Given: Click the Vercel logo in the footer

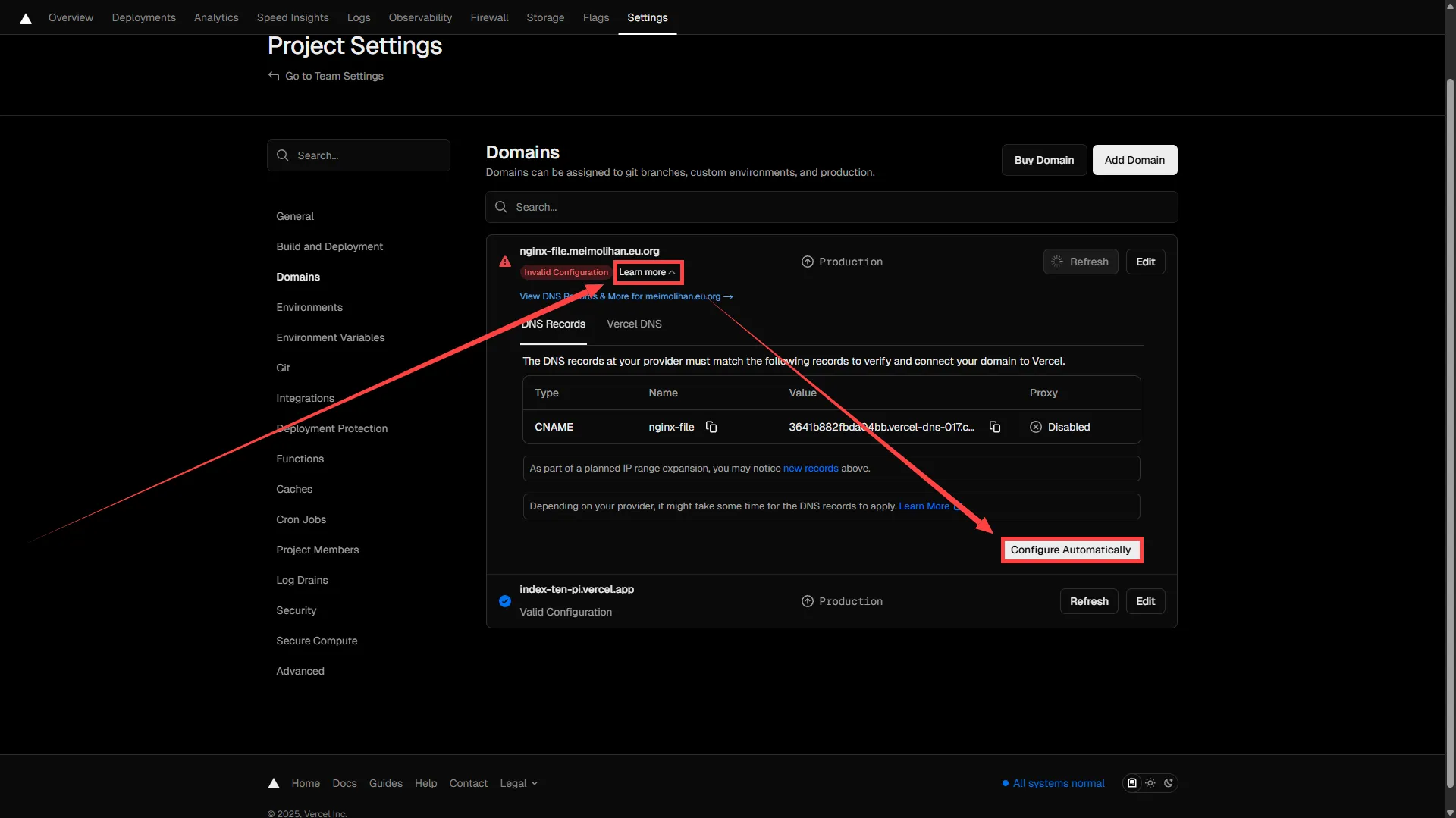Looking at the screenshot, I should coord(274,783).
